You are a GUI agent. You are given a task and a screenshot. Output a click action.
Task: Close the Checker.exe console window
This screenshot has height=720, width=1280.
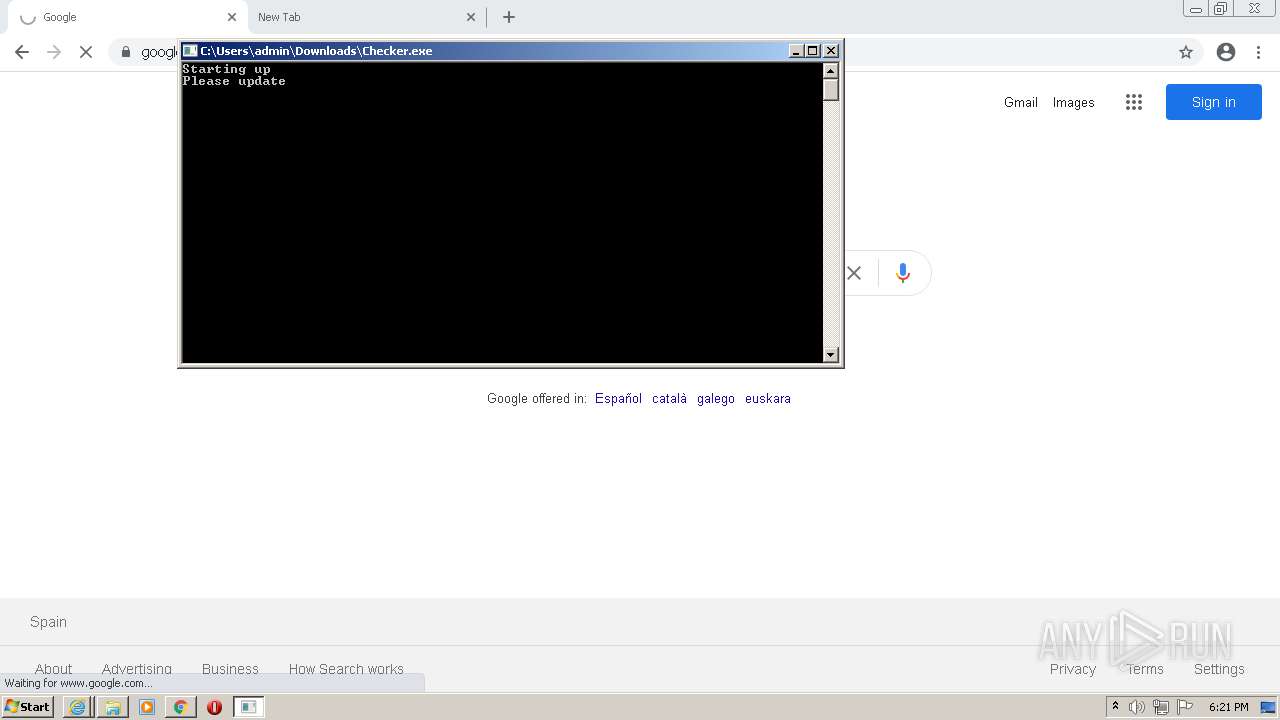click(831, 51)
